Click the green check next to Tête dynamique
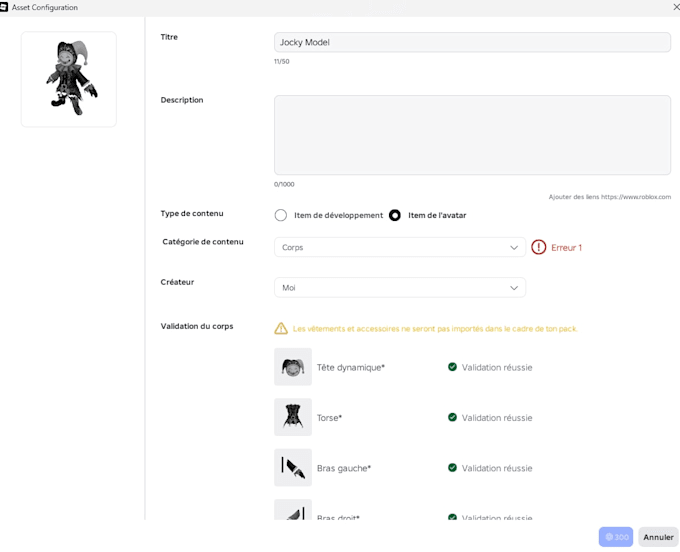The height and width of the screenshot is (552, 680). pyautogui.click(x=452, y=367)
